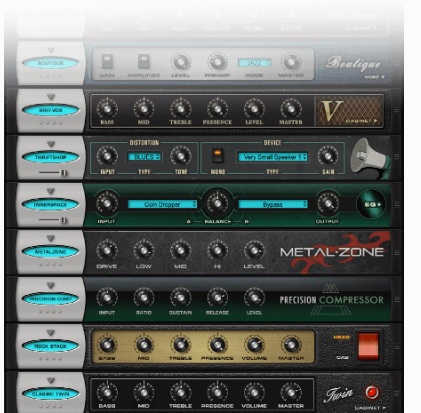Click the red Twin power lamp
Screen dimensions: 421x413
pos(372,392)
